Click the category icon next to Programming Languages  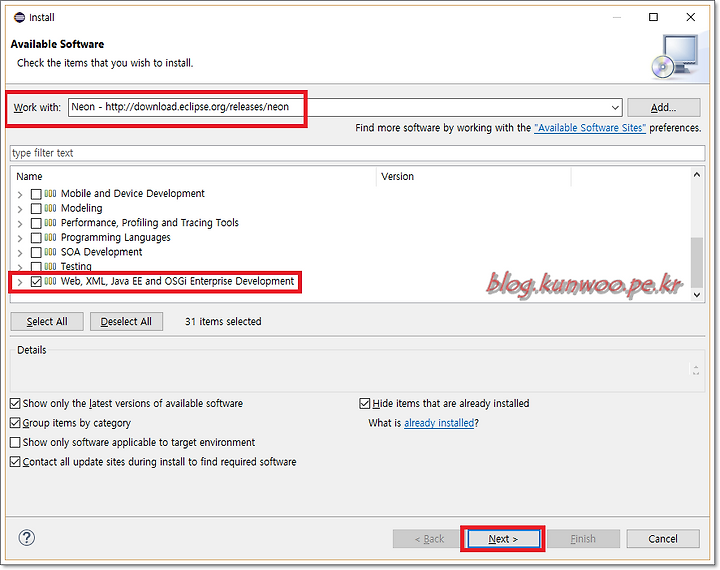[x=51, y=237]
